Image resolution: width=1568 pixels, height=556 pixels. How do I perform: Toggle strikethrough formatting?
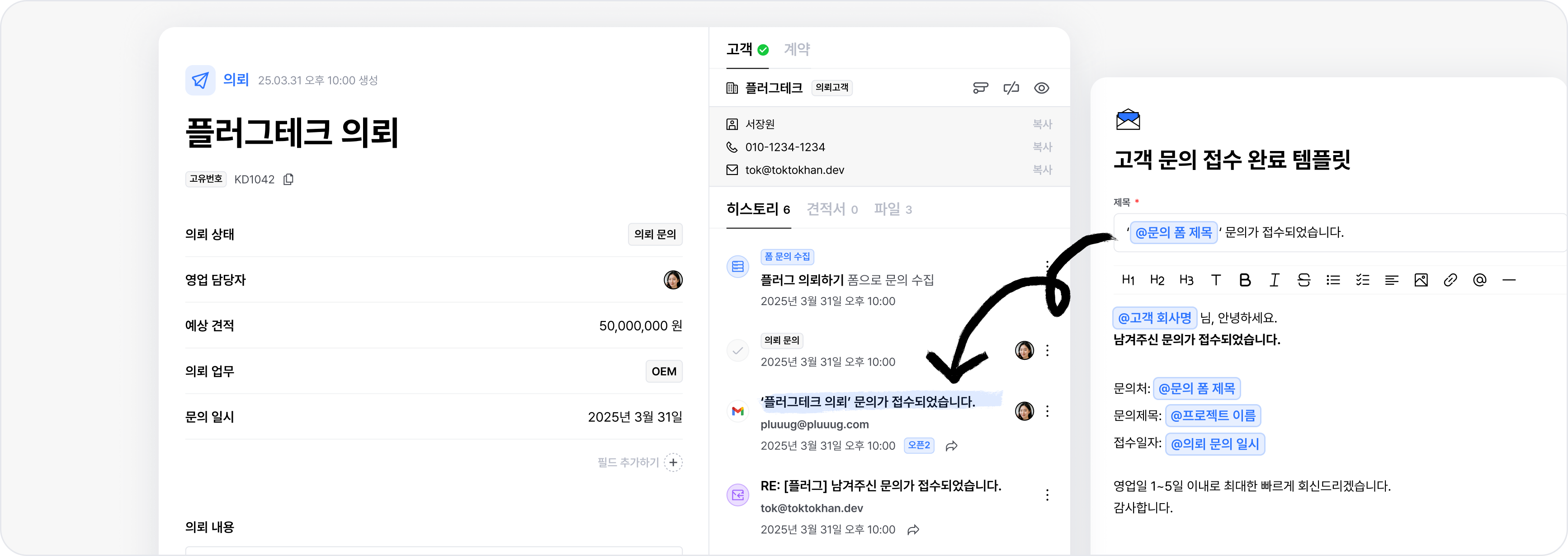(1303, 280)
